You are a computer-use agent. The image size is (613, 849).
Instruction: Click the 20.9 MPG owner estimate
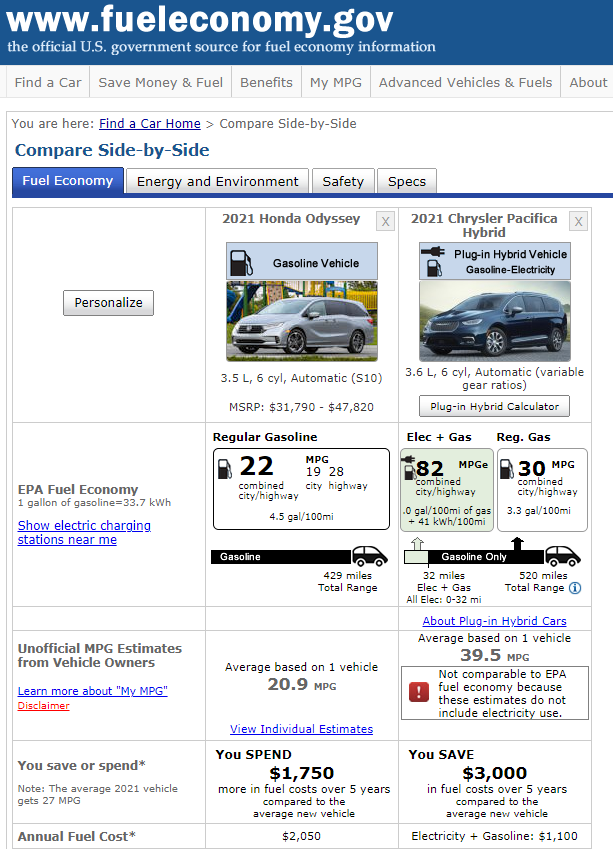click(x=302, y=684)
